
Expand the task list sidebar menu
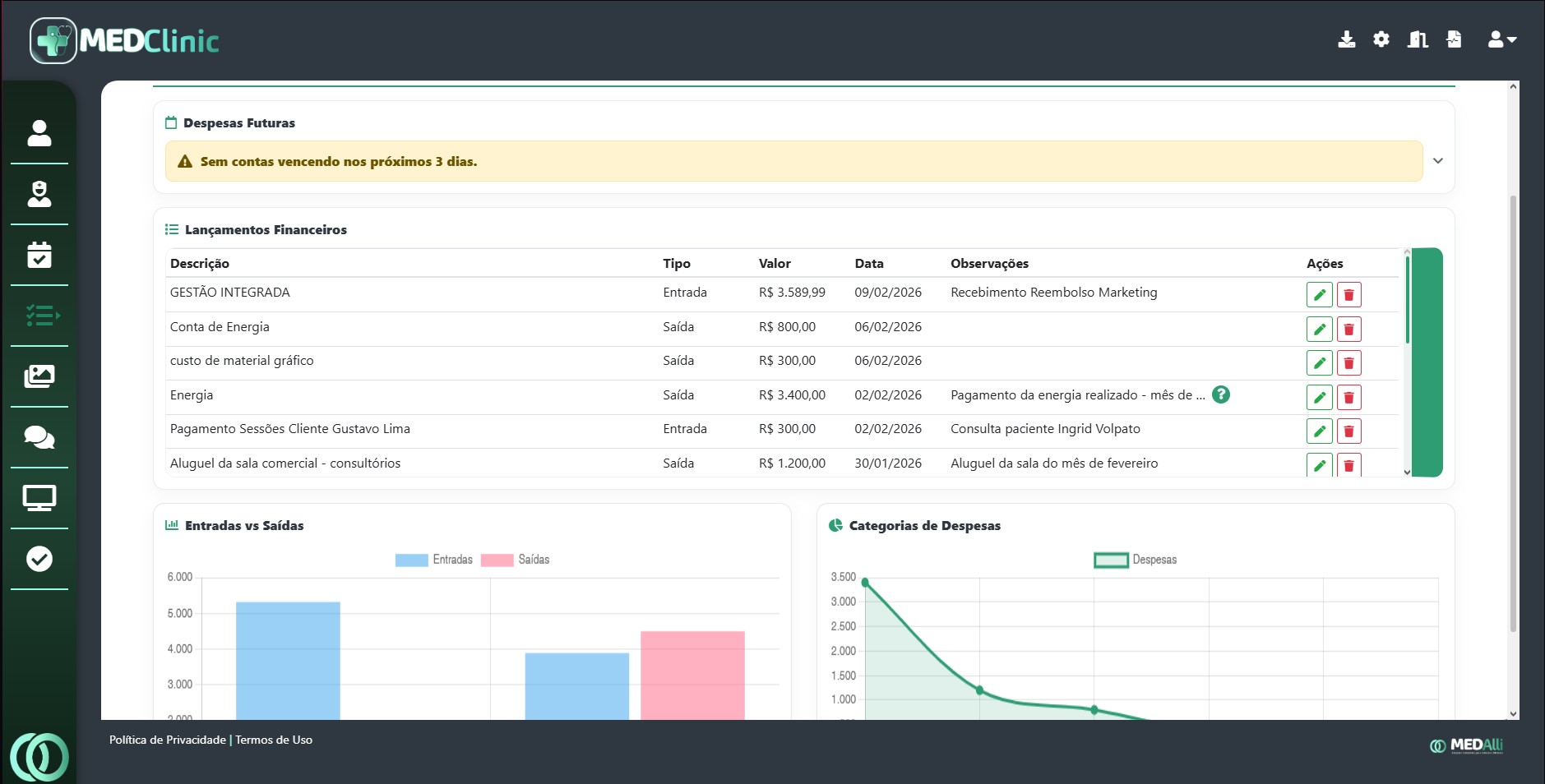(39, 316)
